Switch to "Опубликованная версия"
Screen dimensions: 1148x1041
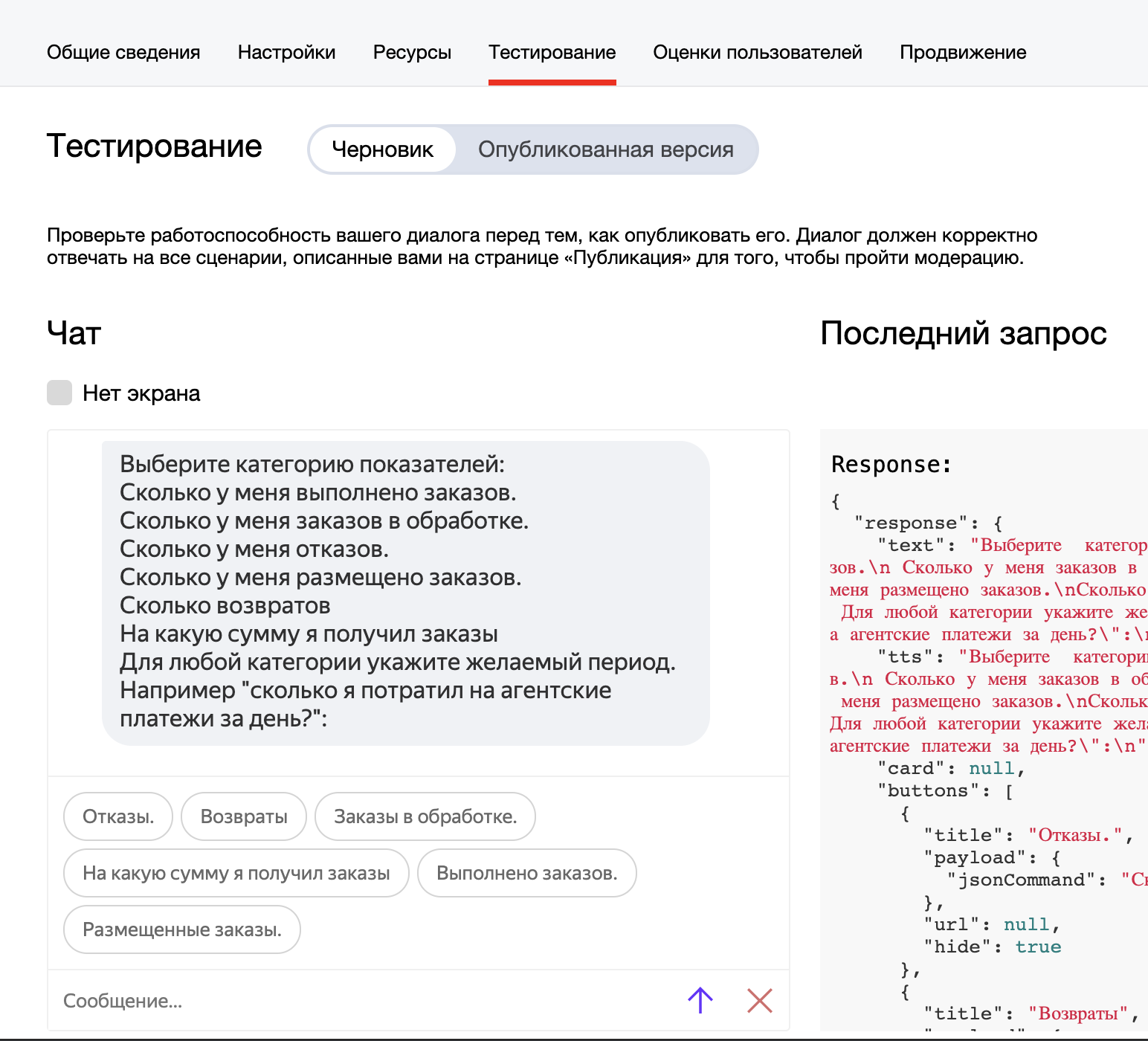606,149
